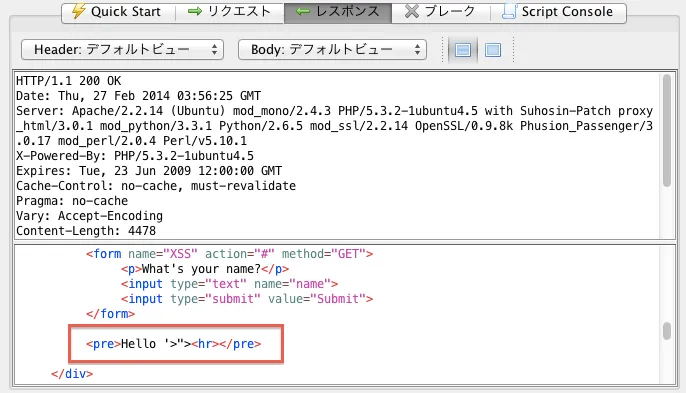Click the X-Powered-By: PHP/5.3.2 header line

point(135,156)
